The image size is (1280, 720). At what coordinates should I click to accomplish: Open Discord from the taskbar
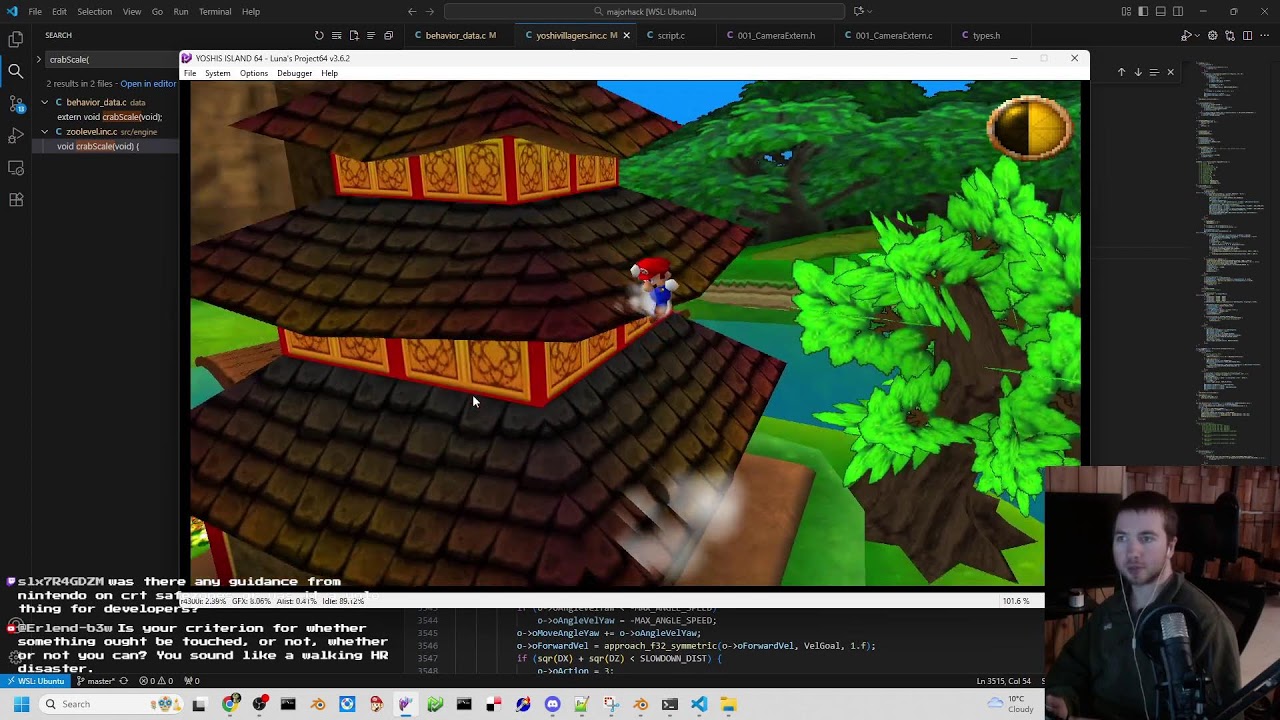pyautogui.click(x=552, y=704)
